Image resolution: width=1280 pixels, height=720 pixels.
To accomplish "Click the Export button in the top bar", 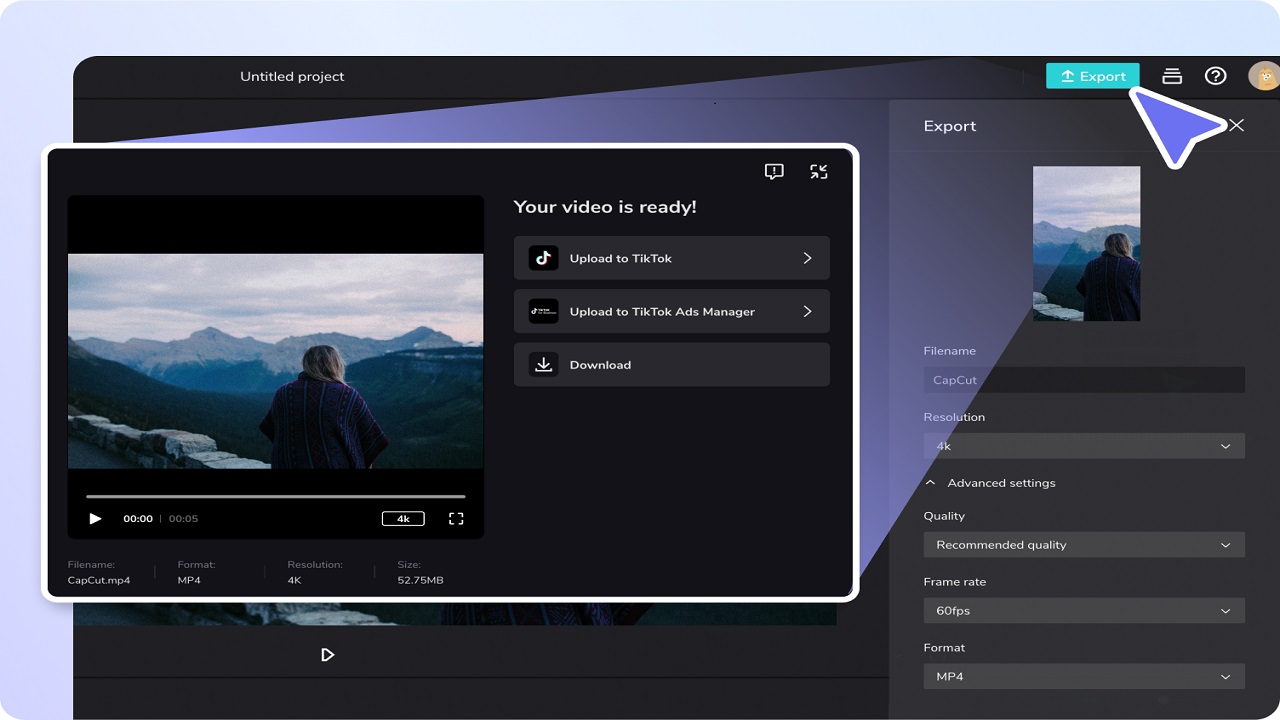I will 1092,75.
